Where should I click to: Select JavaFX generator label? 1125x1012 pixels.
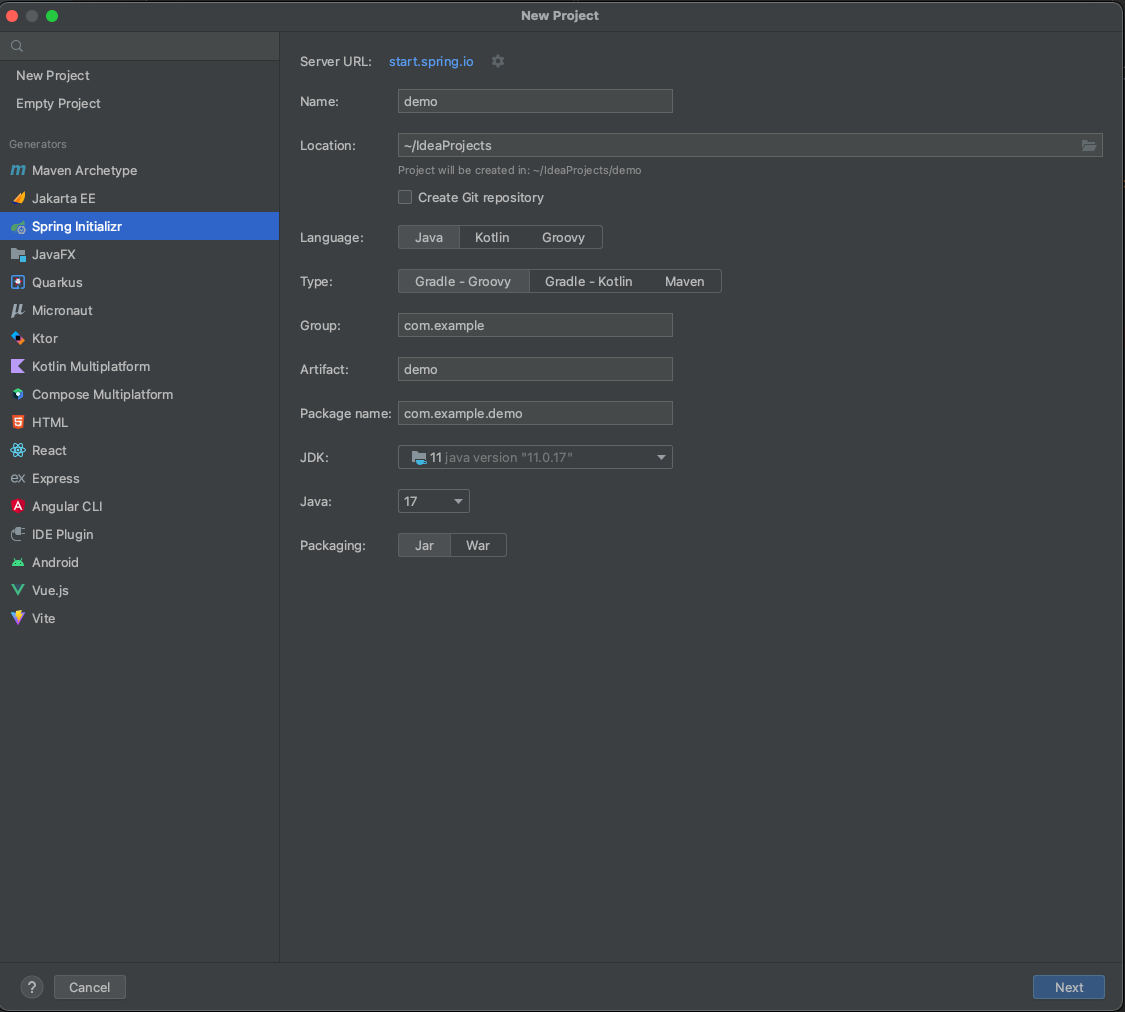(x=54, y=255)
